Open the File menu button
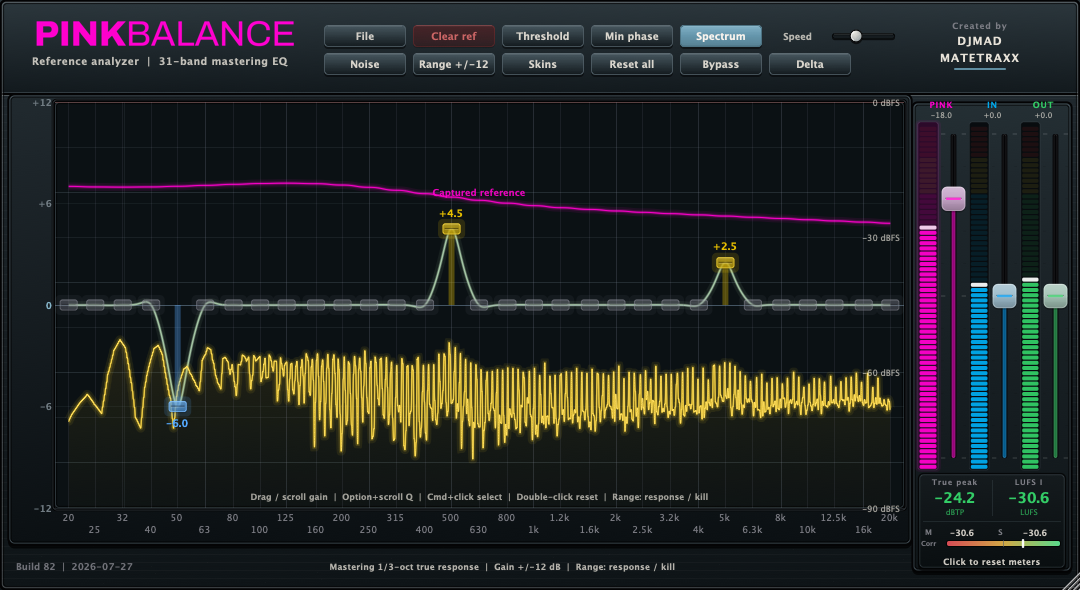The image size is (1080, 590). tap(364, 36)
